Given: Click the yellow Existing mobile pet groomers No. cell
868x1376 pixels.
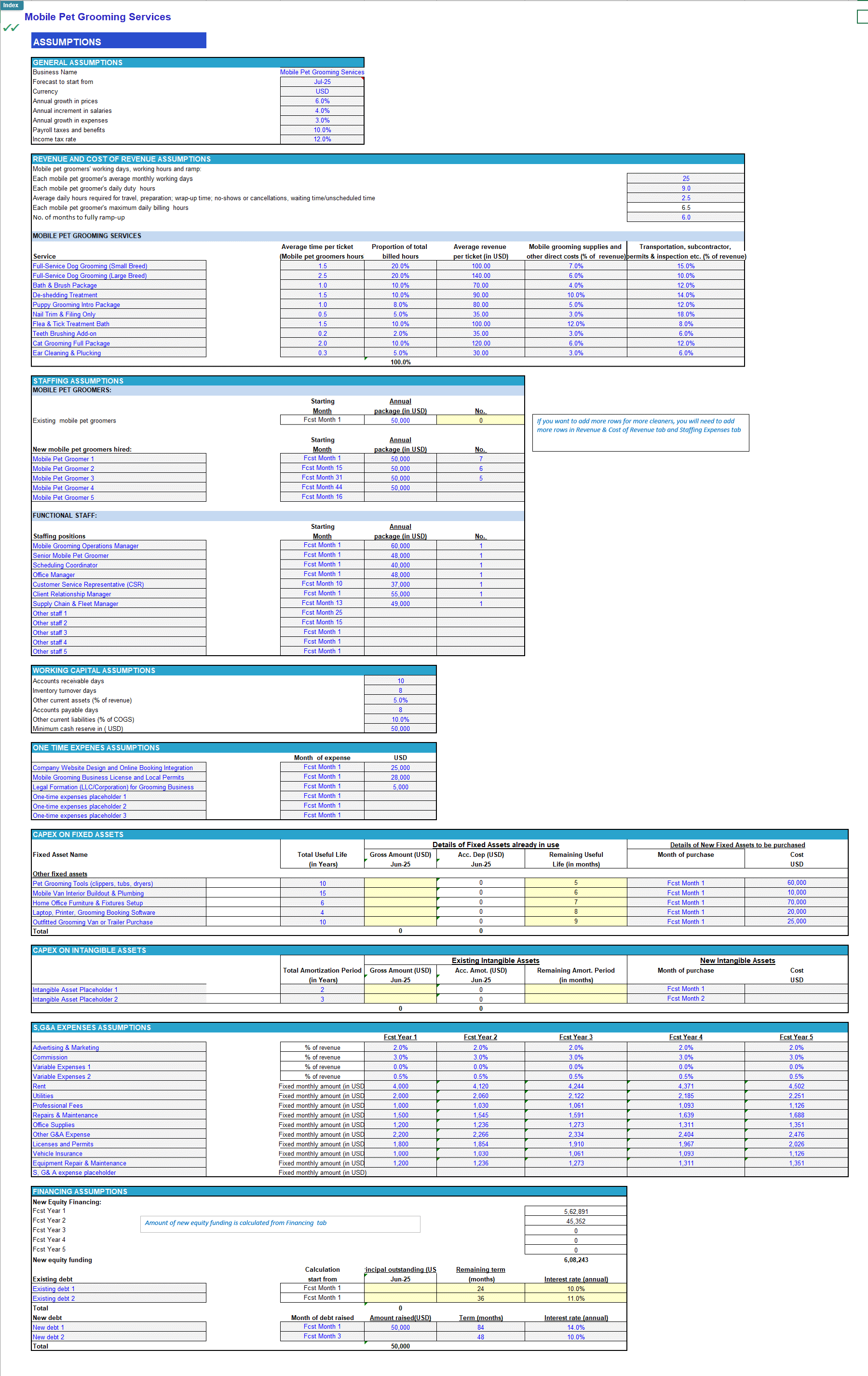Looking at the screenshot, I should 480,420.
